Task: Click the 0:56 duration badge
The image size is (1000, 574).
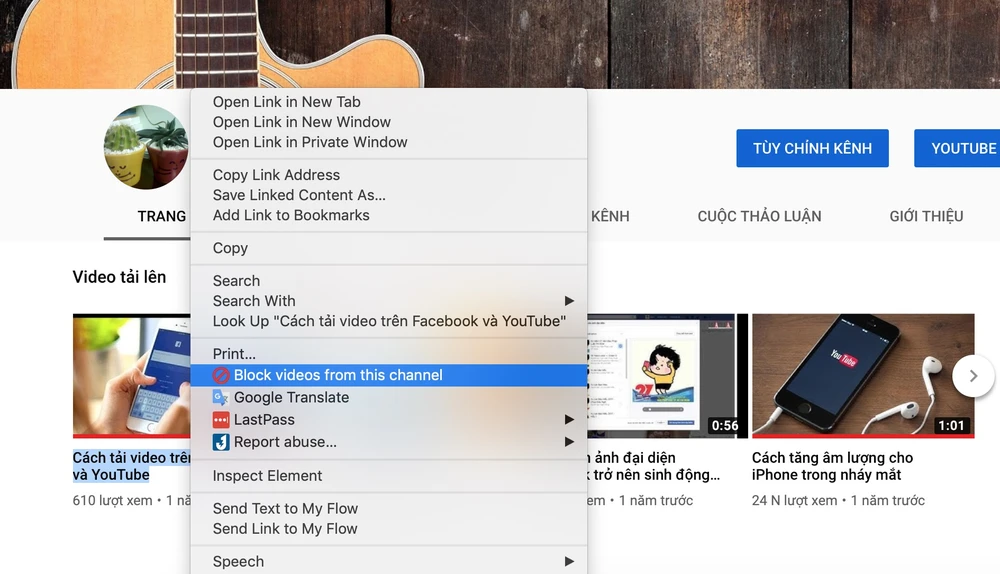Action: [724, 425]
